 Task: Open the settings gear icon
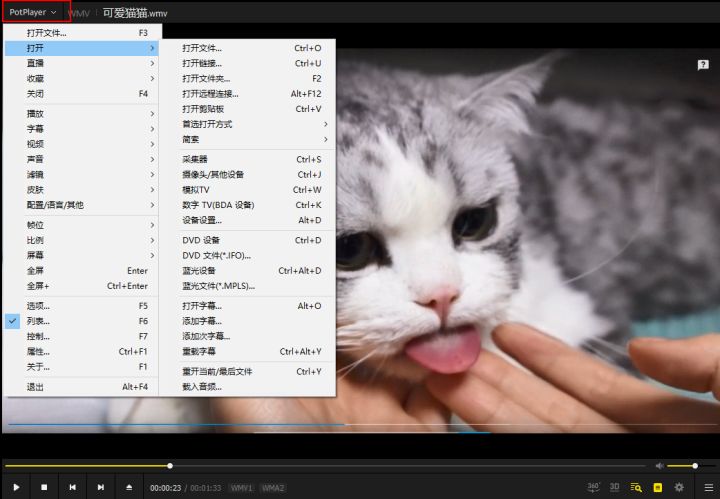pos(679,487)
